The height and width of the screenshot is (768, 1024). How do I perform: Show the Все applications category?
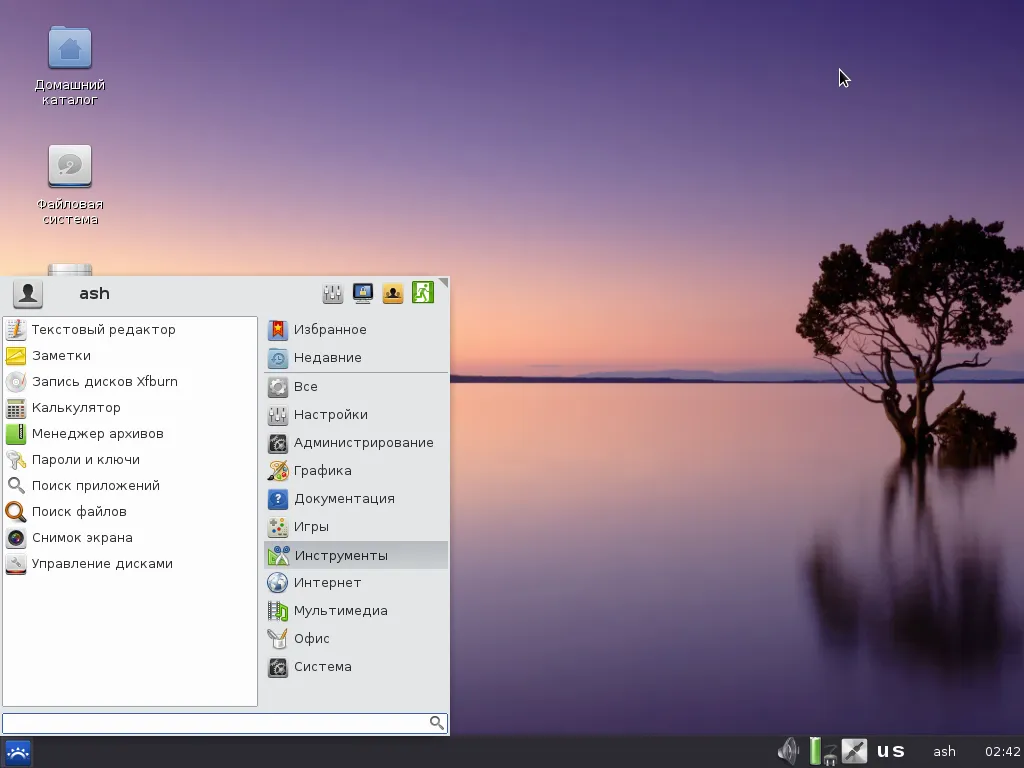356,387
